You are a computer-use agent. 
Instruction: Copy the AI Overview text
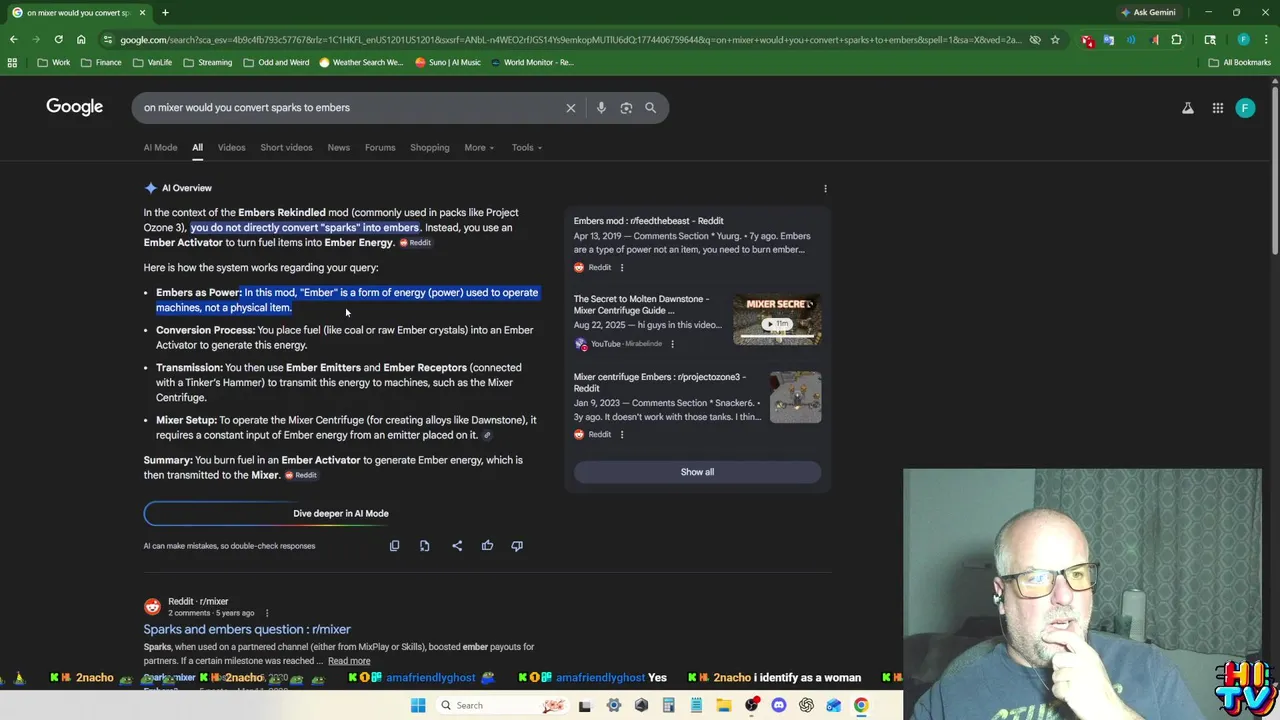click(x=394, y=546)
